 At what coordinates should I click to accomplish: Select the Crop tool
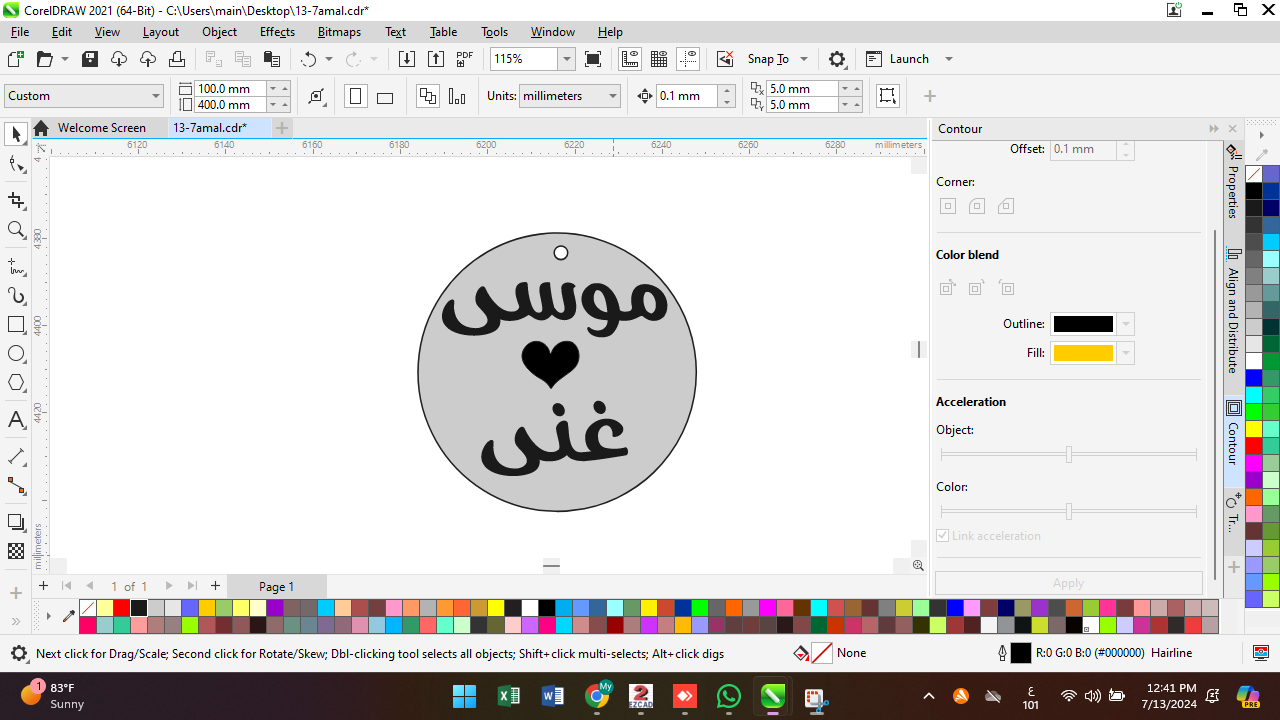(x=16, y=200)
